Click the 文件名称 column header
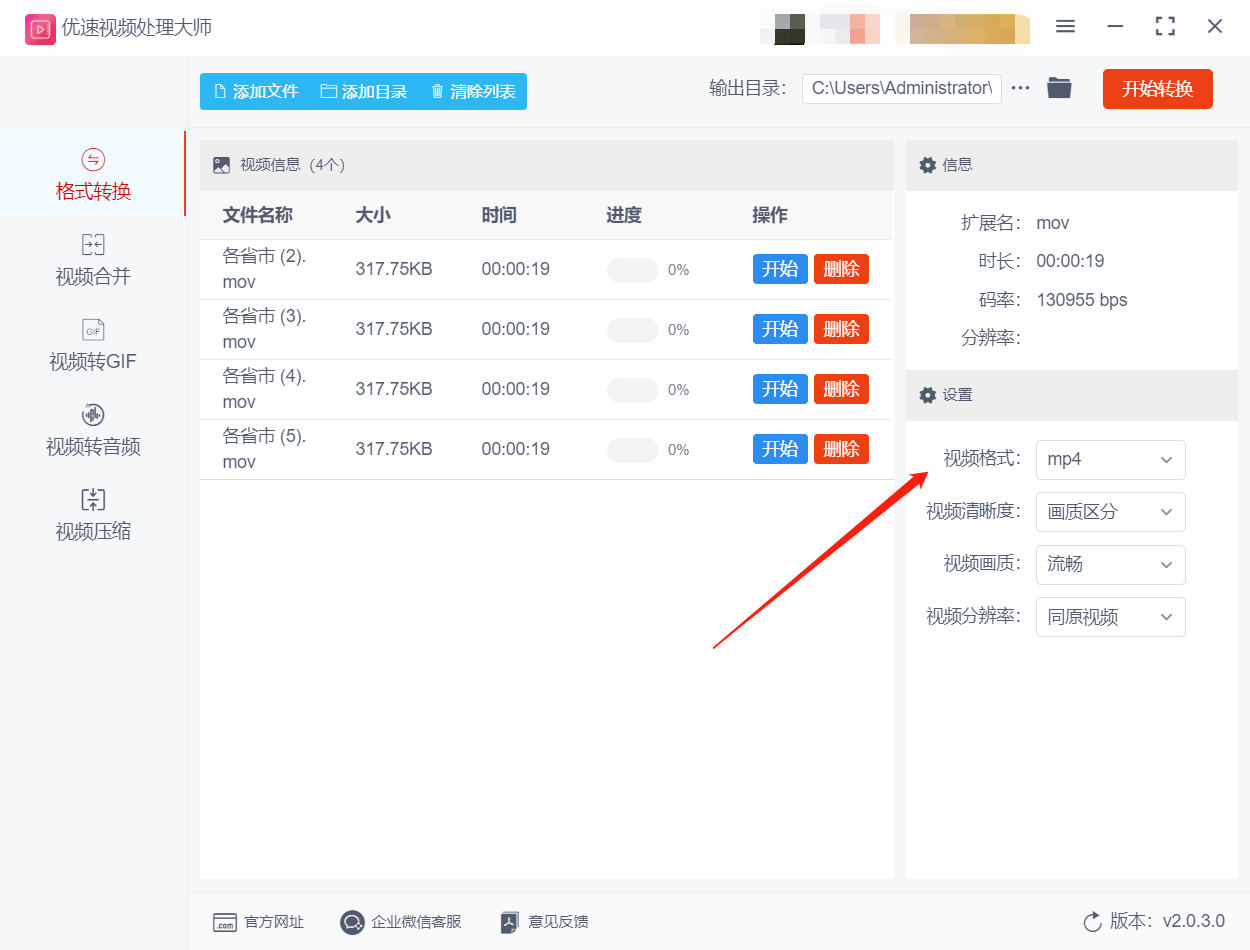Viewport: 1250px width, 950px height. tap(258, 215)
